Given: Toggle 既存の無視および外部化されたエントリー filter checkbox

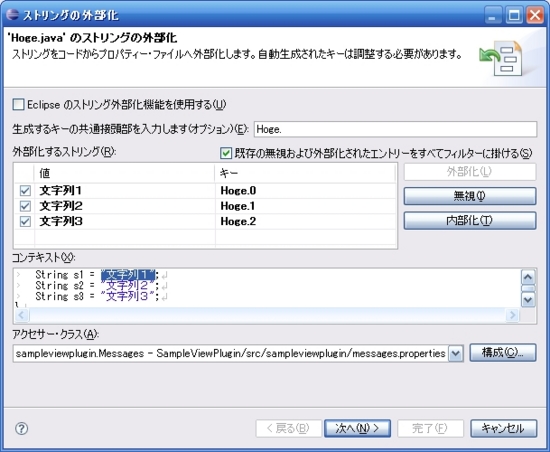Looking at the screenshot, I should (x=226, y=153).
